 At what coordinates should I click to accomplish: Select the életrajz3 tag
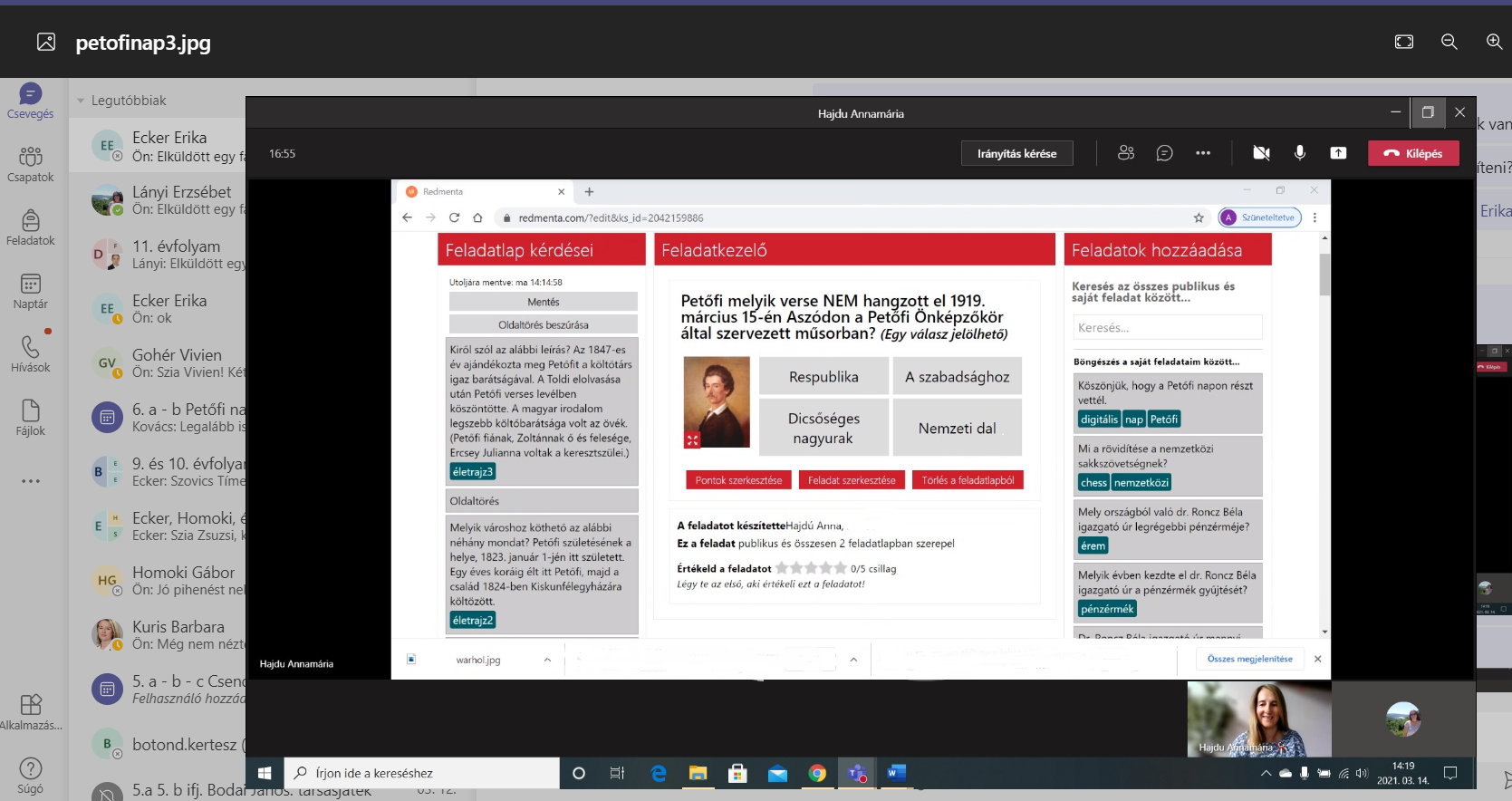click(x=473, y=471)
